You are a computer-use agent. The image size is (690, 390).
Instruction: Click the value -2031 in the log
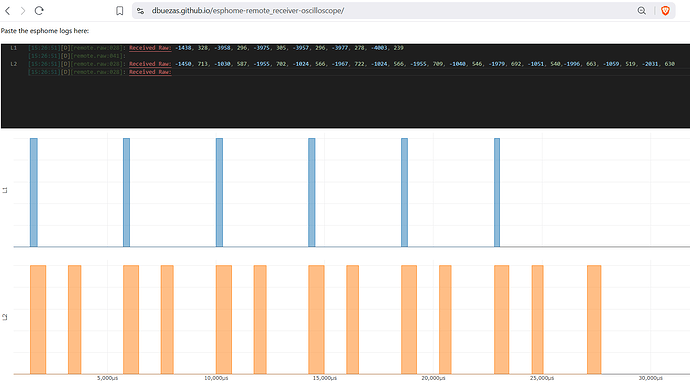tap(650, 64)
